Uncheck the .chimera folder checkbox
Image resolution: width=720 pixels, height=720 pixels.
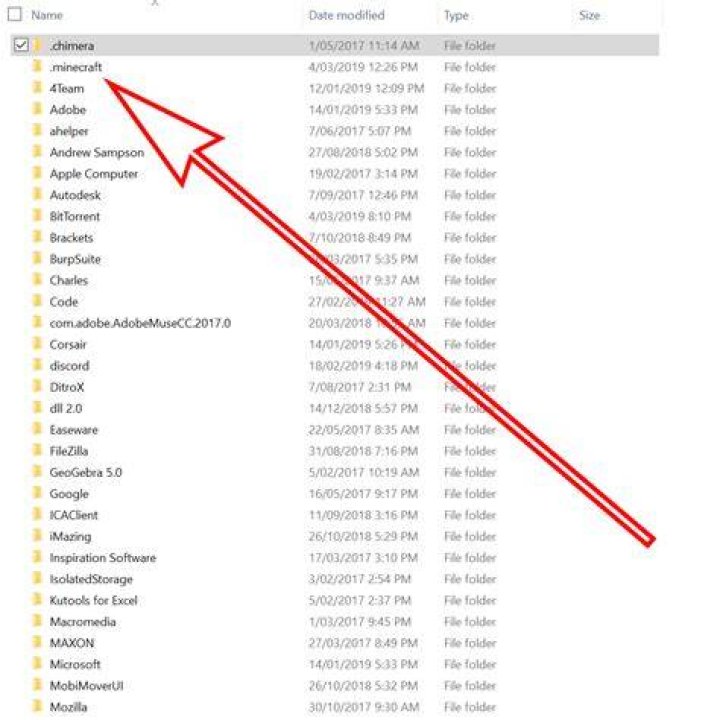point(21,45)
